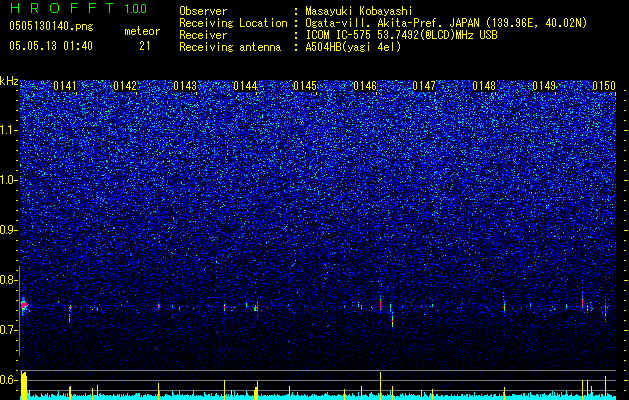
Task: Click the 0149 time marker
Action: point(544,86)
